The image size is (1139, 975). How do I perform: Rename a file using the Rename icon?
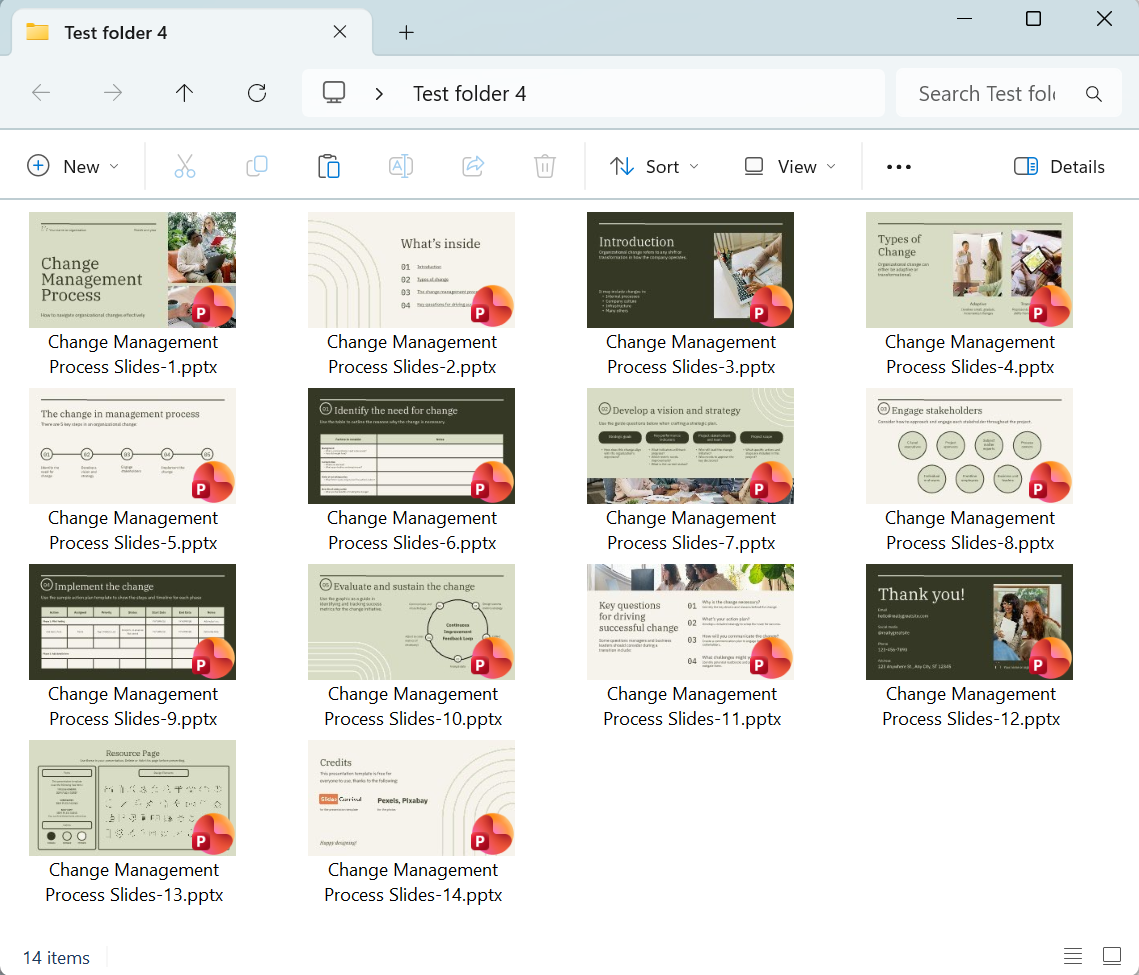[401, 166]
